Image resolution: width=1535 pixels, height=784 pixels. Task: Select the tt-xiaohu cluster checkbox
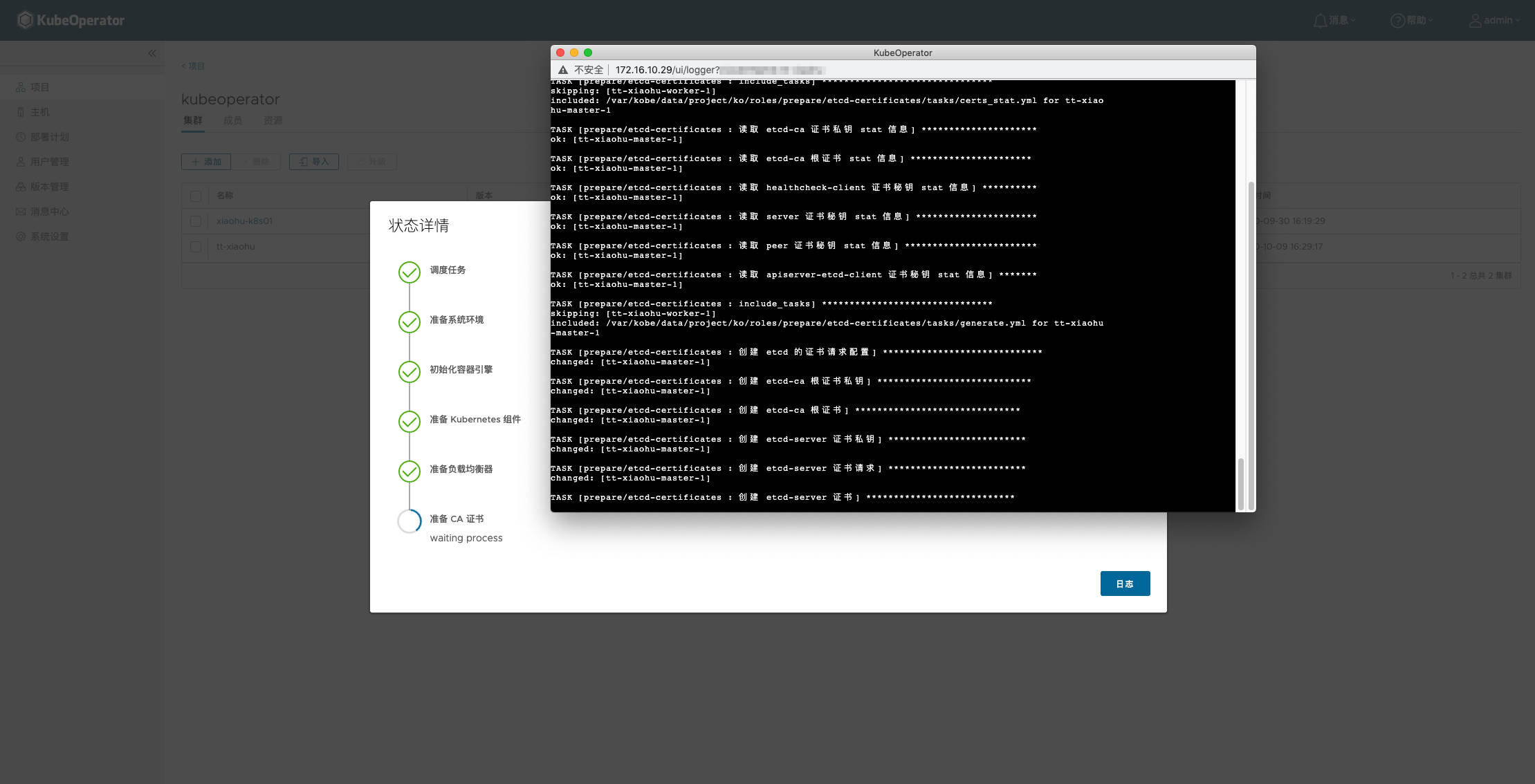[x=196, y=246]
